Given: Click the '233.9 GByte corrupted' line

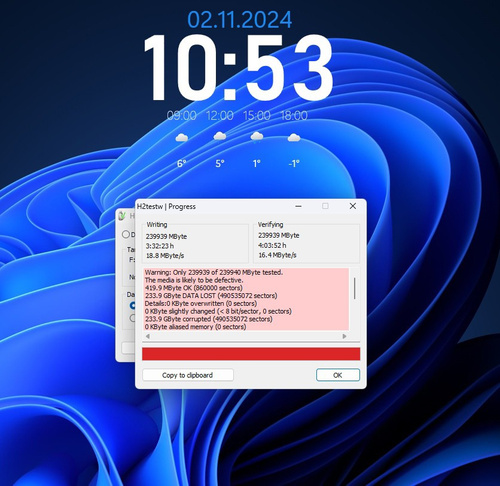Looking at the screenshot, I should (x=209, y=319).
